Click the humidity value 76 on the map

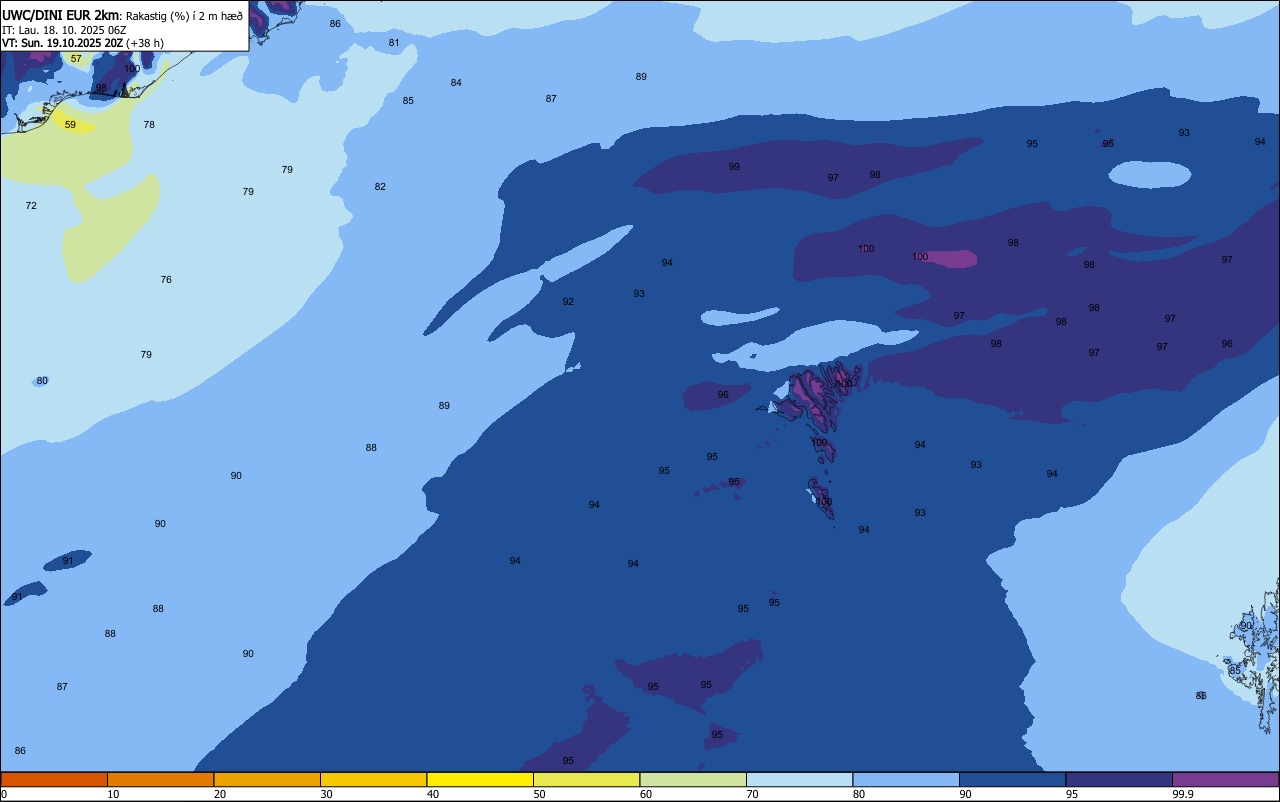coord(166,280)
